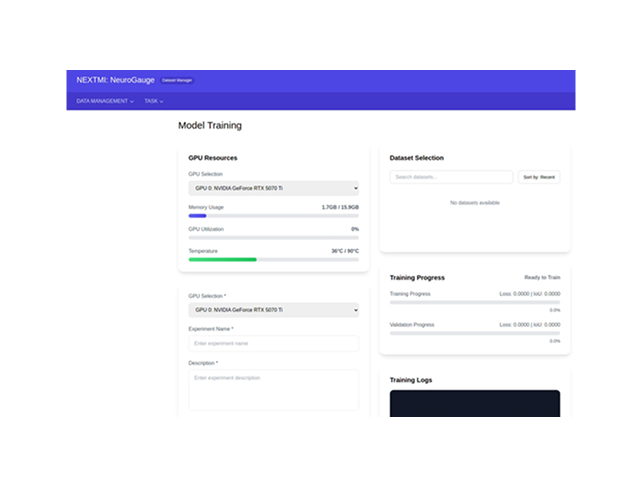
Task: Click the Ready to Train status
Action: [x=542, y=277]
